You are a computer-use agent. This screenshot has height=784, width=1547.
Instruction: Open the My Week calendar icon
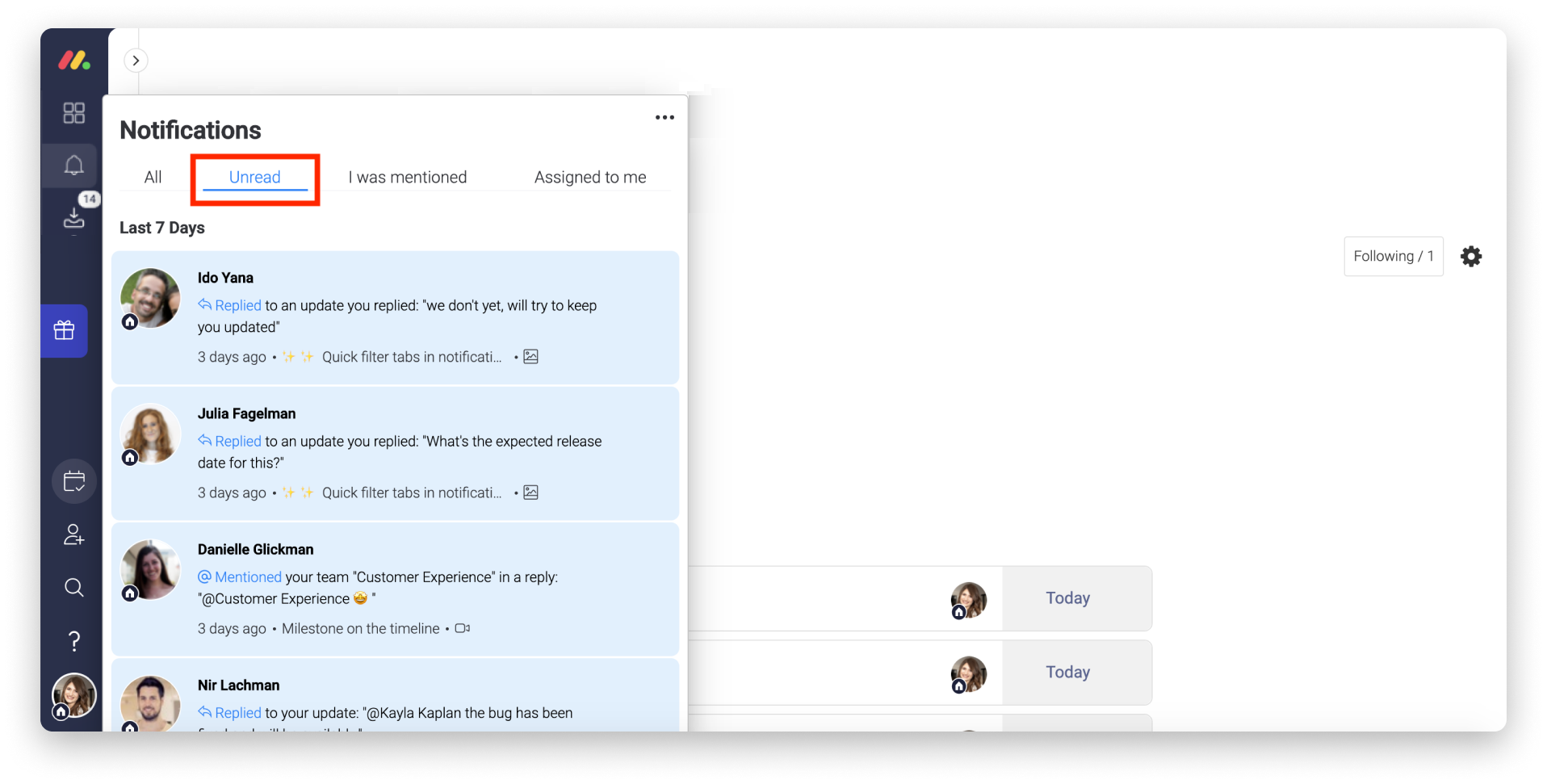pos(73,482)
